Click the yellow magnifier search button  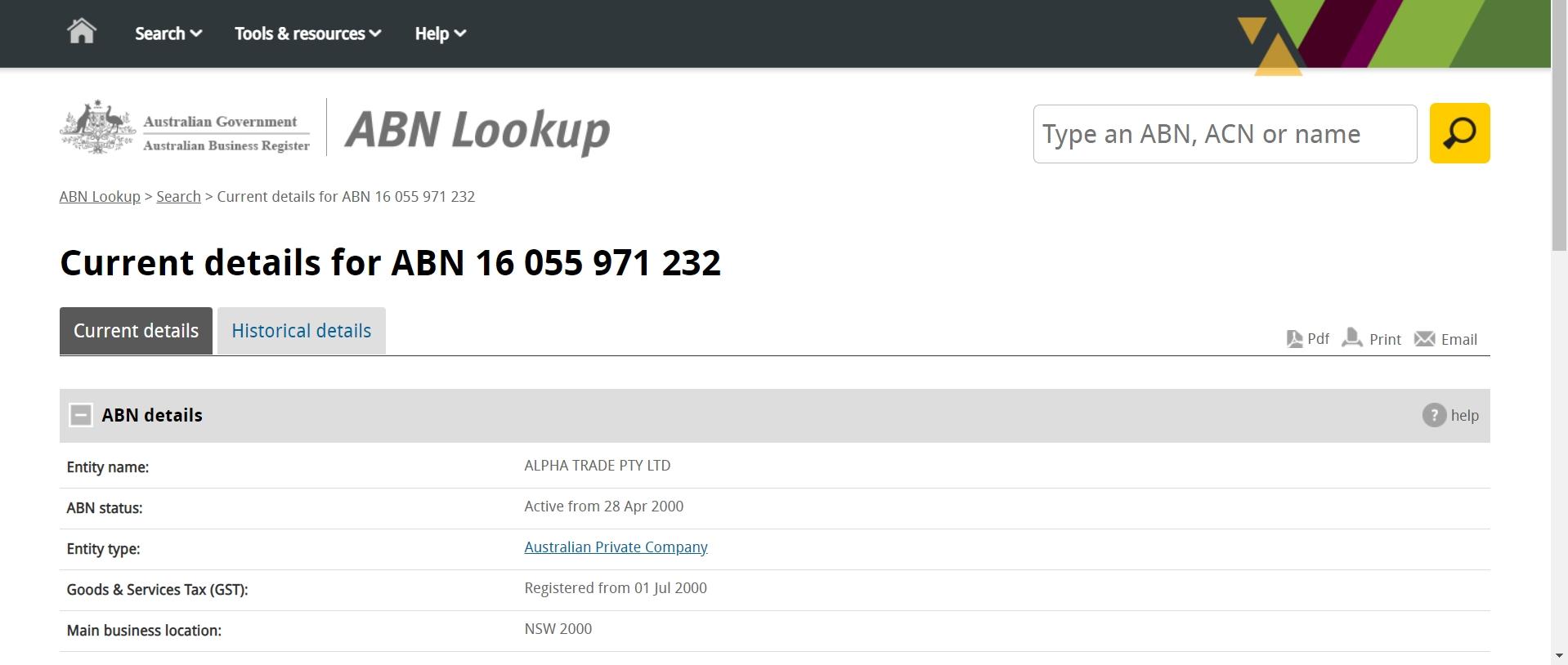[1459, 133]
